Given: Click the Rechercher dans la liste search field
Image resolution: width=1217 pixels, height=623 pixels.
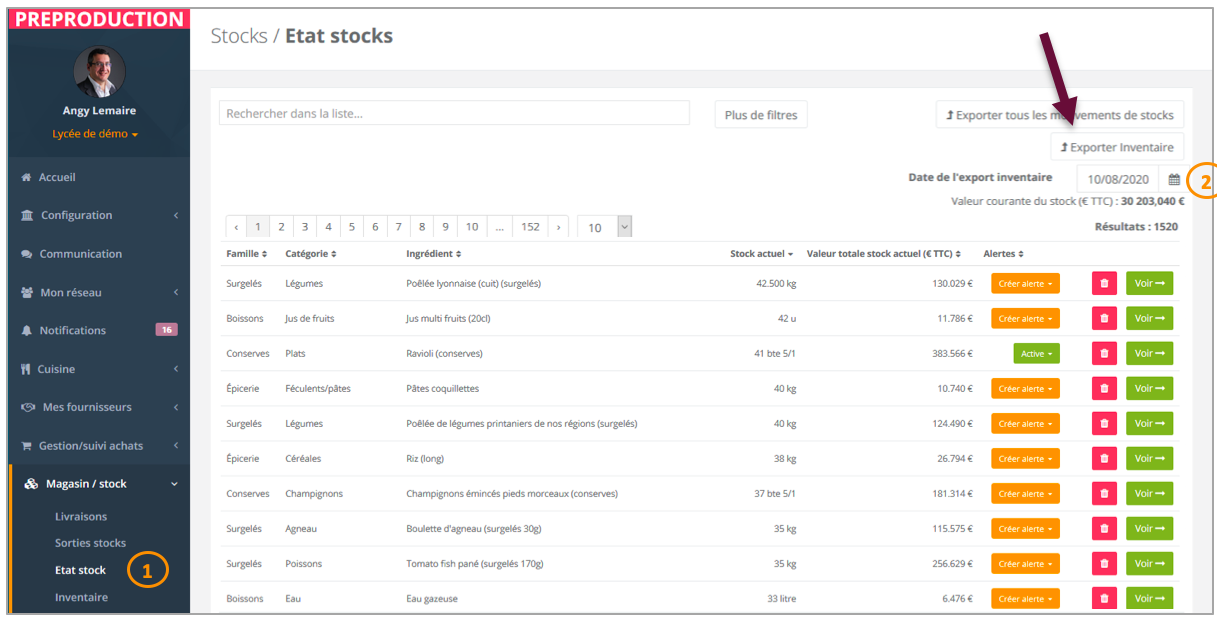Looking at the screenshot, I should [x=454, y=113].
